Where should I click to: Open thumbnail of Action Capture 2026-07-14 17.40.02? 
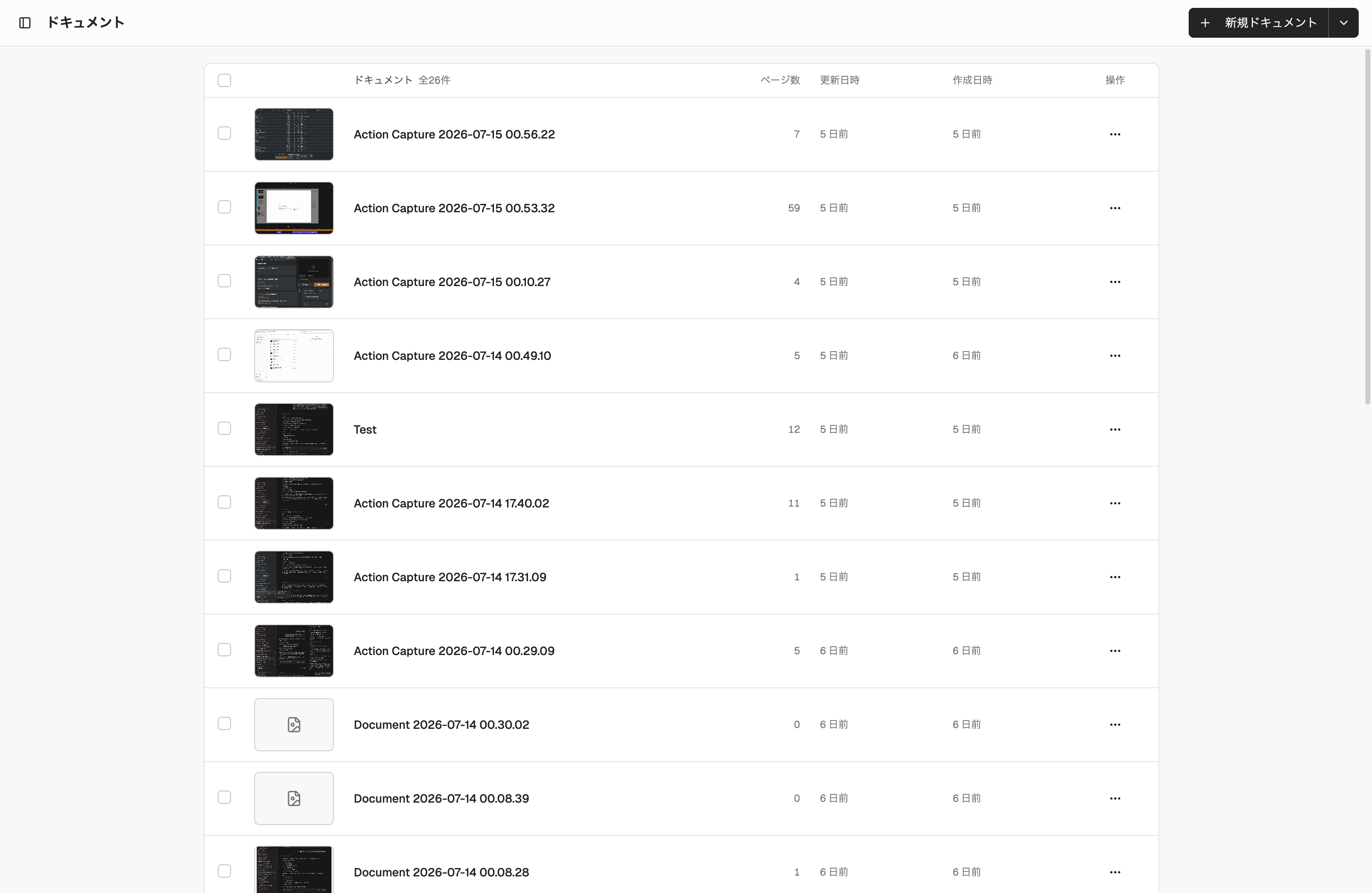point(294,503)
